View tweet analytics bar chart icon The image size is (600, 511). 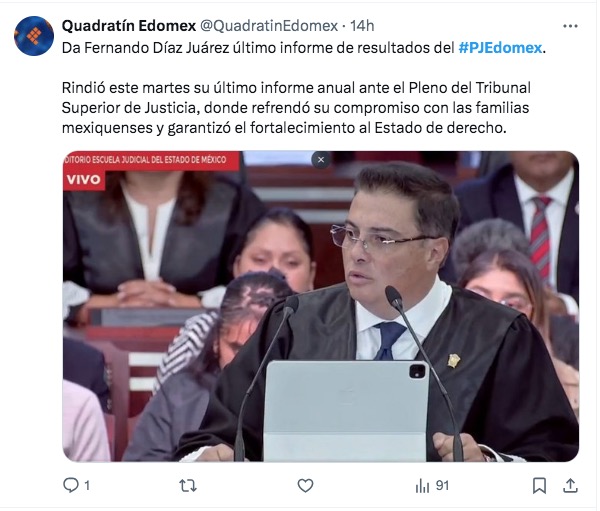pyautogui.click(x=422, y=486)
